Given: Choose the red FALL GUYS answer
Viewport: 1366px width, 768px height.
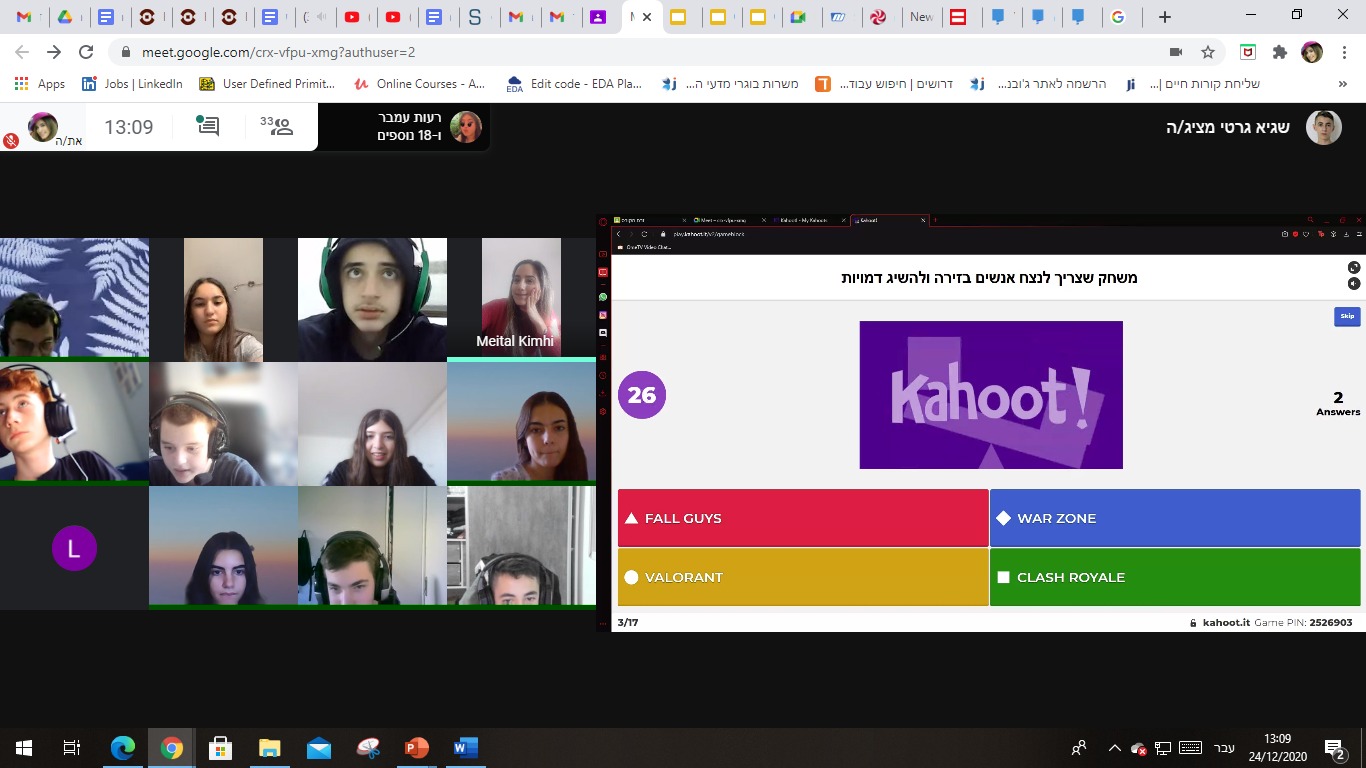Looking at the screenshot, I should [803, 518].
